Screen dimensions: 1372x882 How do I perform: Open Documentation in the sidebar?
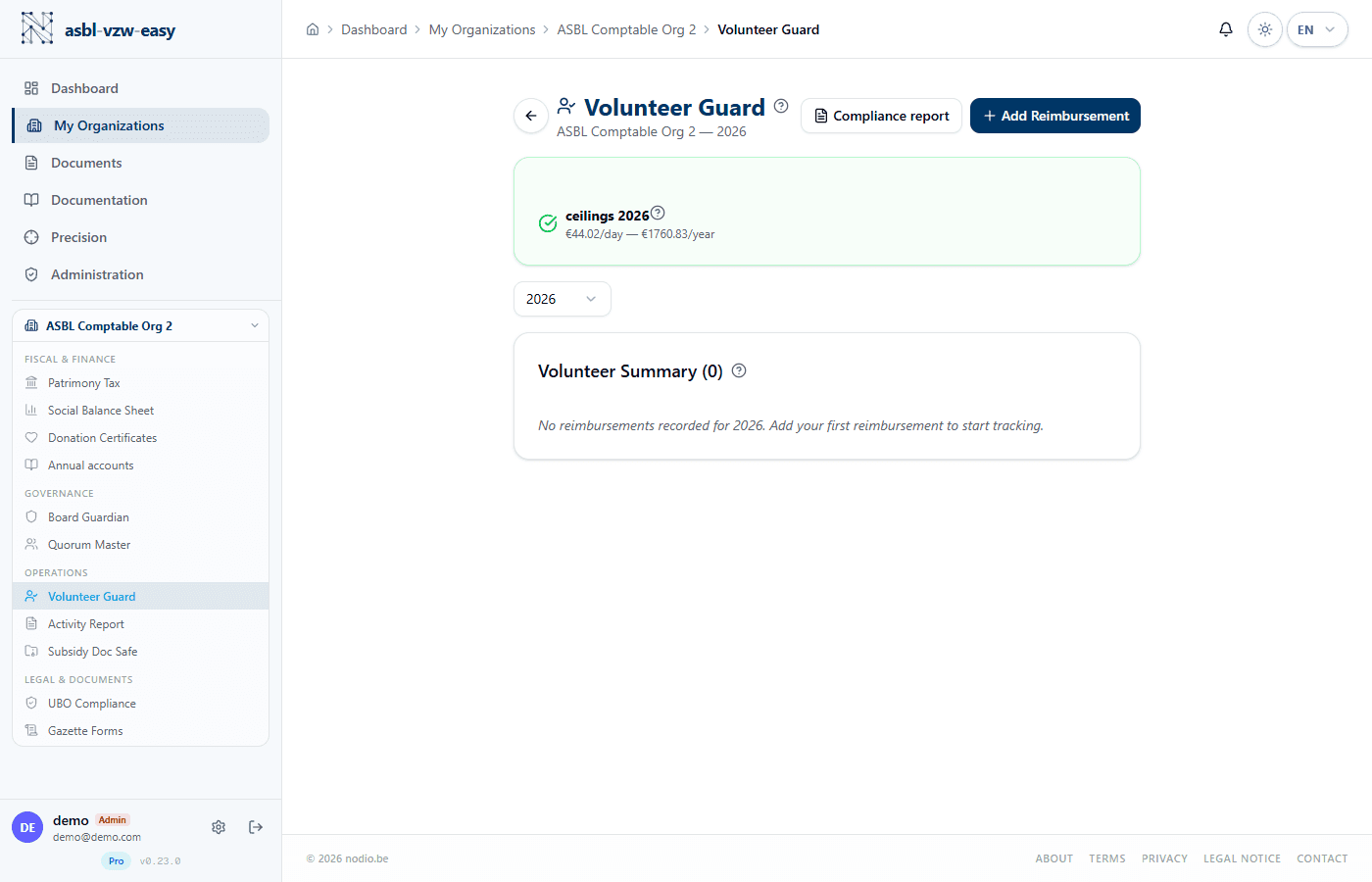click(140, 200)
